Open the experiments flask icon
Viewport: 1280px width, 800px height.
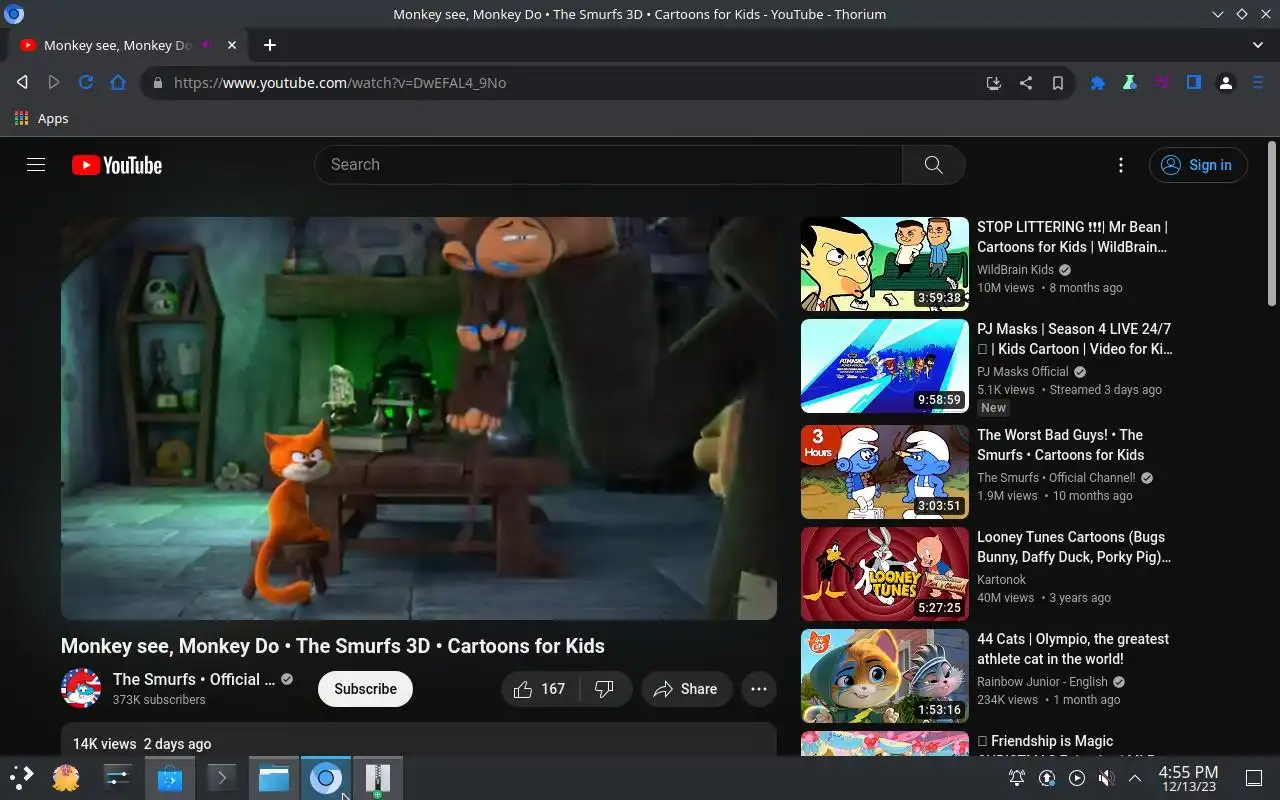tap(1130, 83)
